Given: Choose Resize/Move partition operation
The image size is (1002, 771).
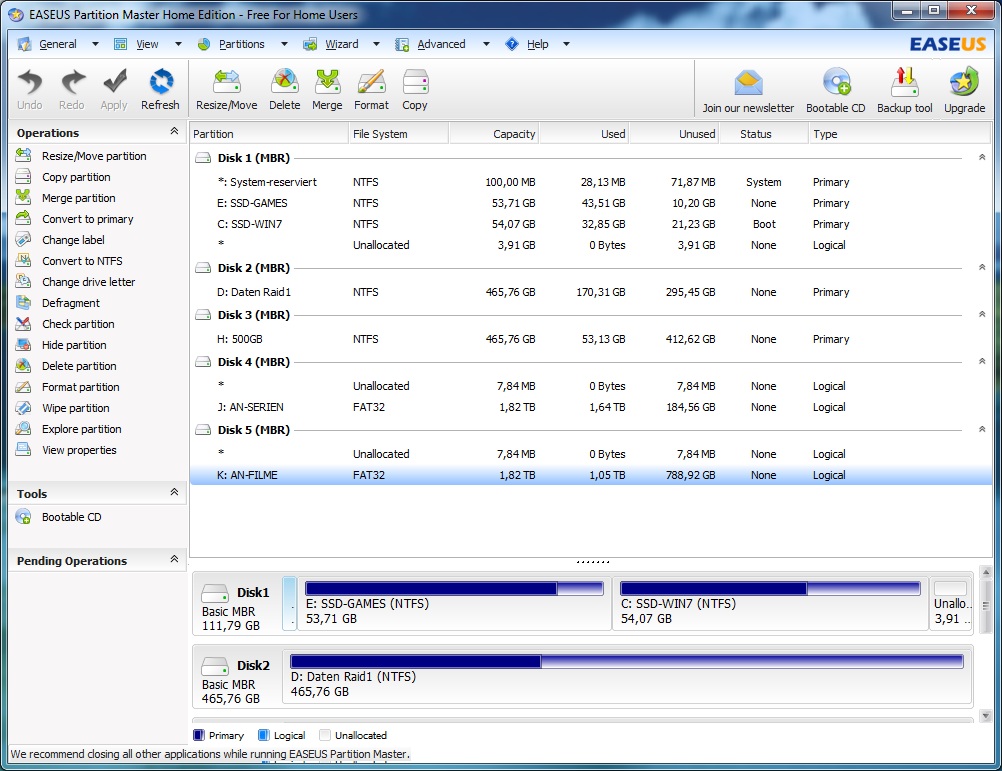Looking at the screenshot, I should click(x=81, y=156).
